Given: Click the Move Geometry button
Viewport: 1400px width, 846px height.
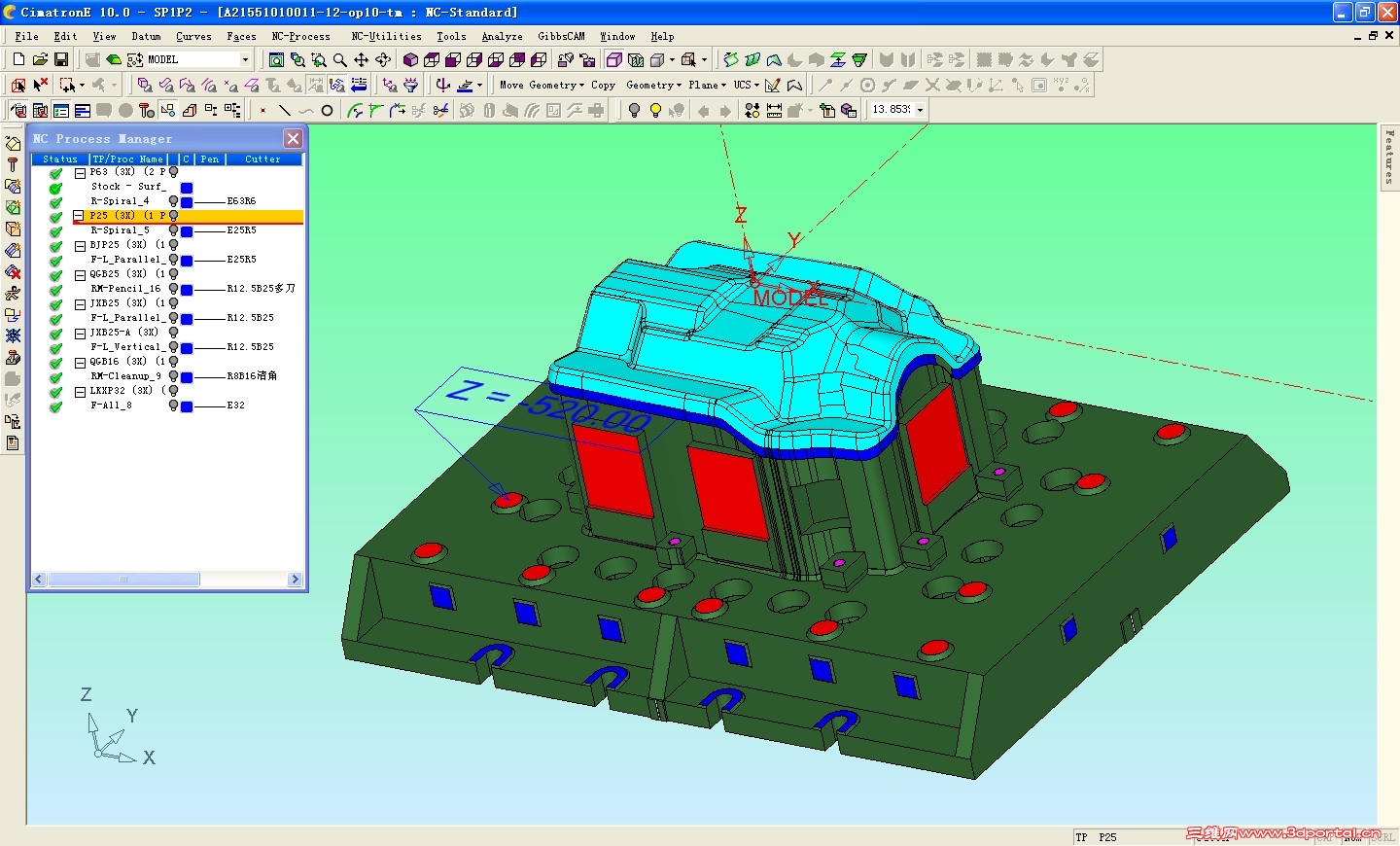Looking at the screenshot, I should 542,85.
